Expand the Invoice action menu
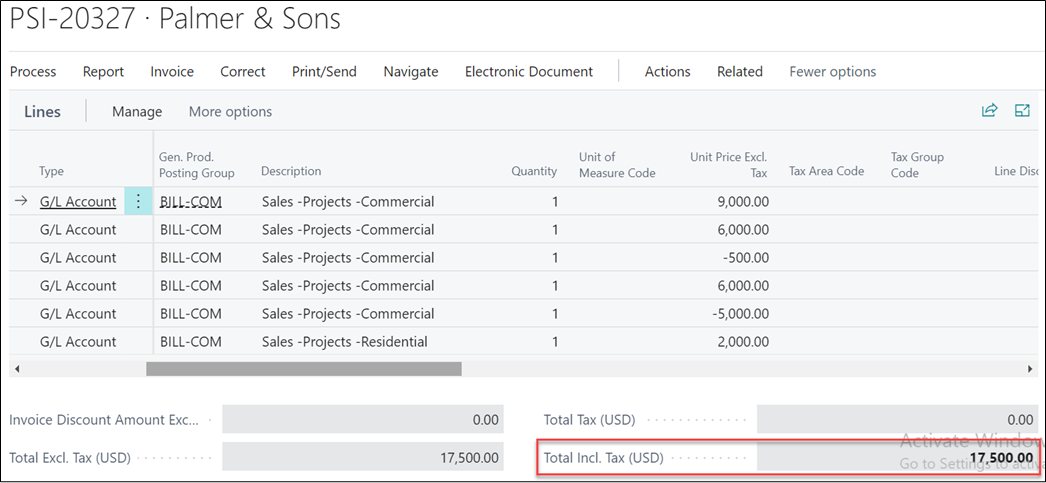 (172, 71)
